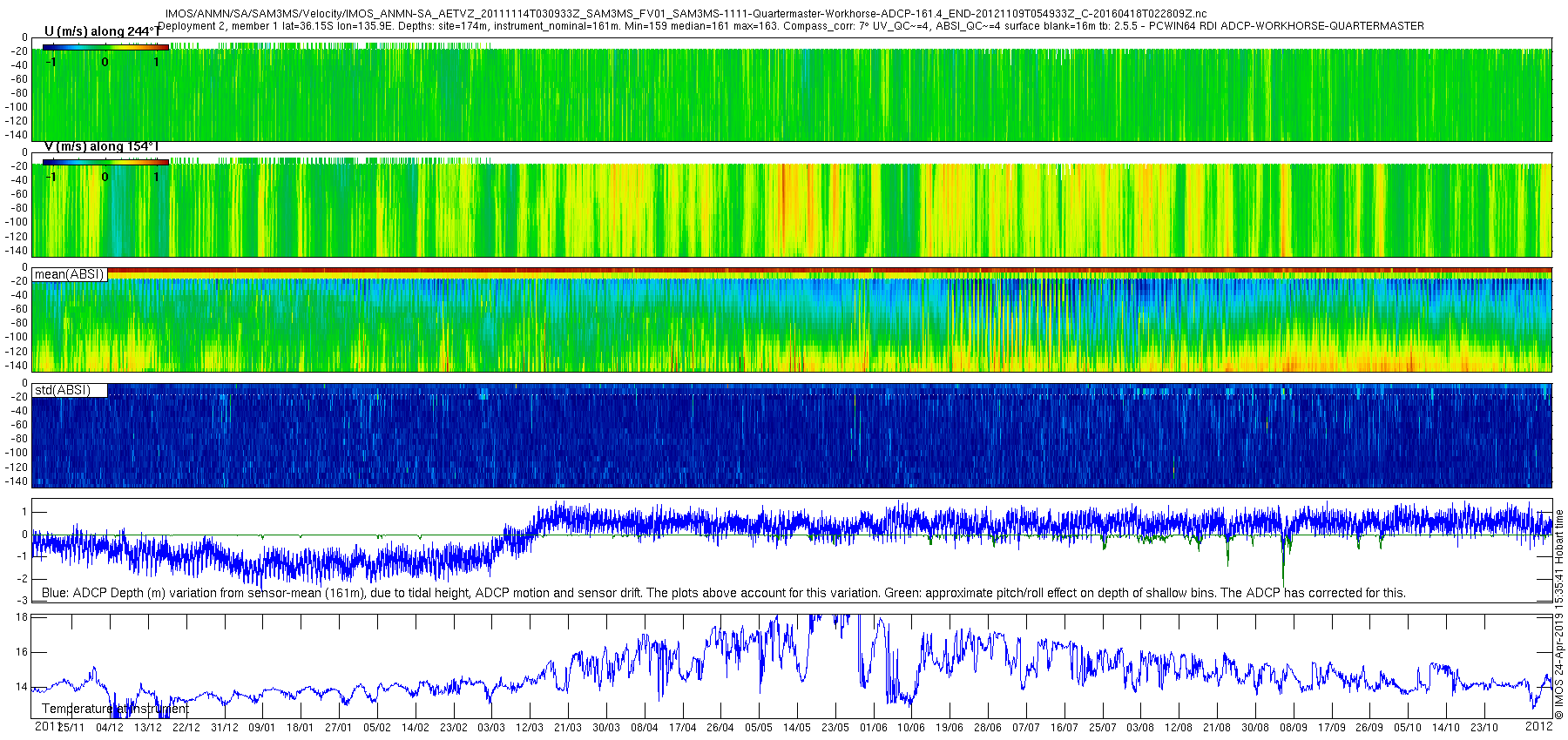Viewport: 1568px width, 740px height.
Task: Click the '18' temperature axis tick
Action: (23, 616)
